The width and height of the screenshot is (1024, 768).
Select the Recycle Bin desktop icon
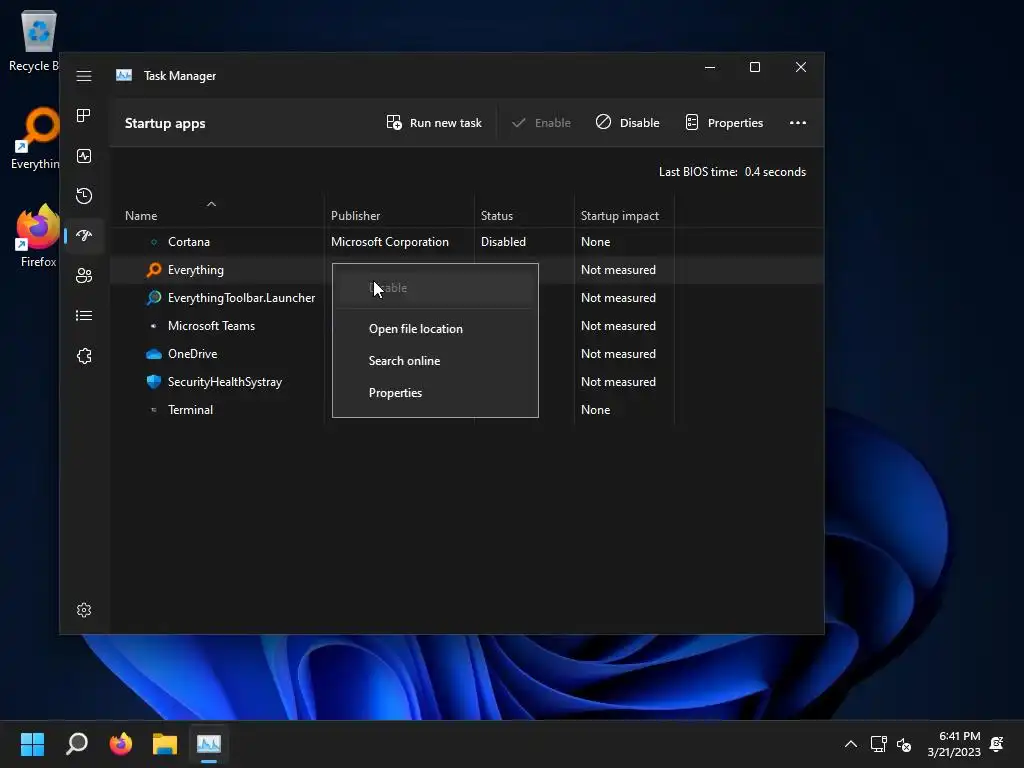point(34,41)
